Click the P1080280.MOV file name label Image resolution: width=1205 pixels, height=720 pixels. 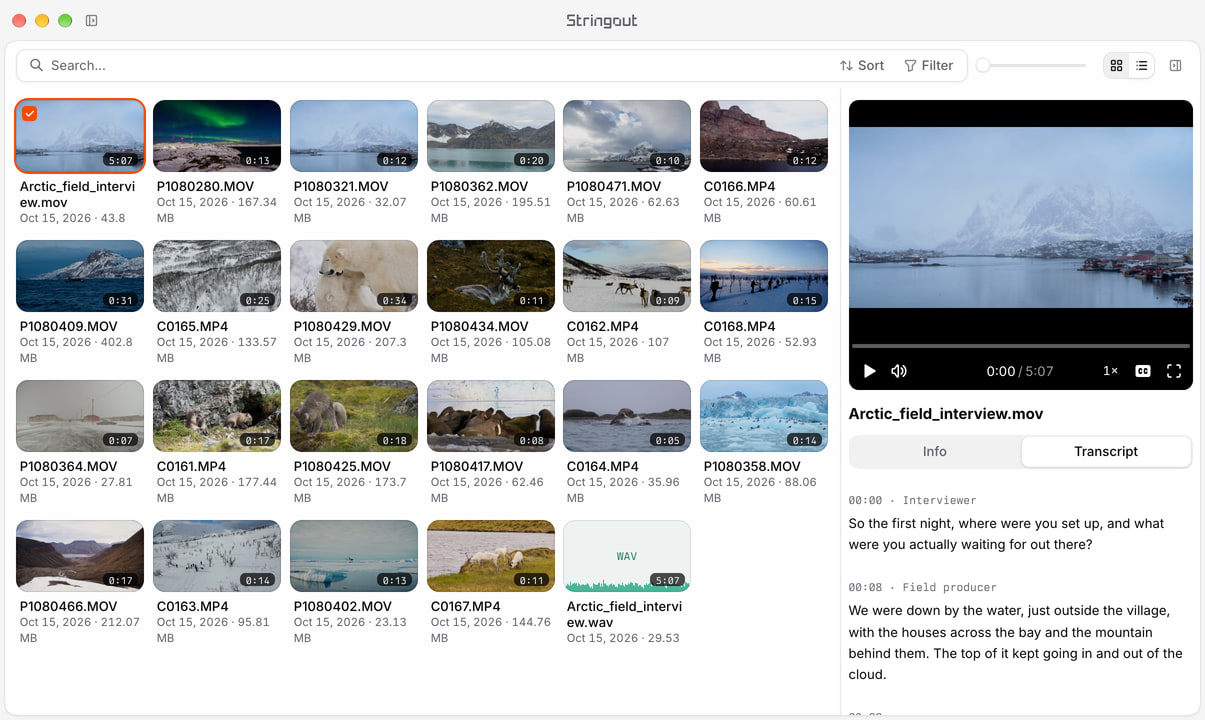(205, 186)
